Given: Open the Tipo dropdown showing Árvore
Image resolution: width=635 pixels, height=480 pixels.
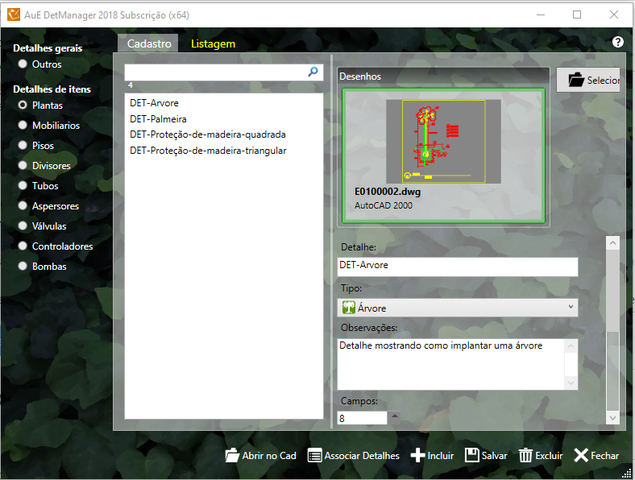Looking at the screenshot, I should (x=457, y=308).
